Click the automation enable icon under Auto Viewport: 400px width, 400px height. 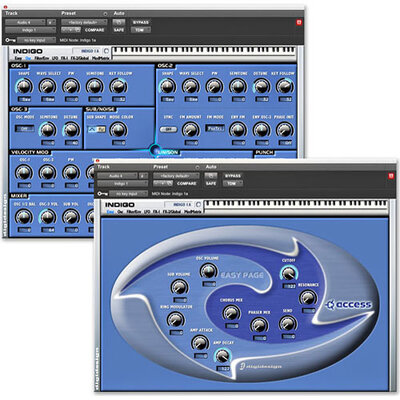tap(211, 176)
